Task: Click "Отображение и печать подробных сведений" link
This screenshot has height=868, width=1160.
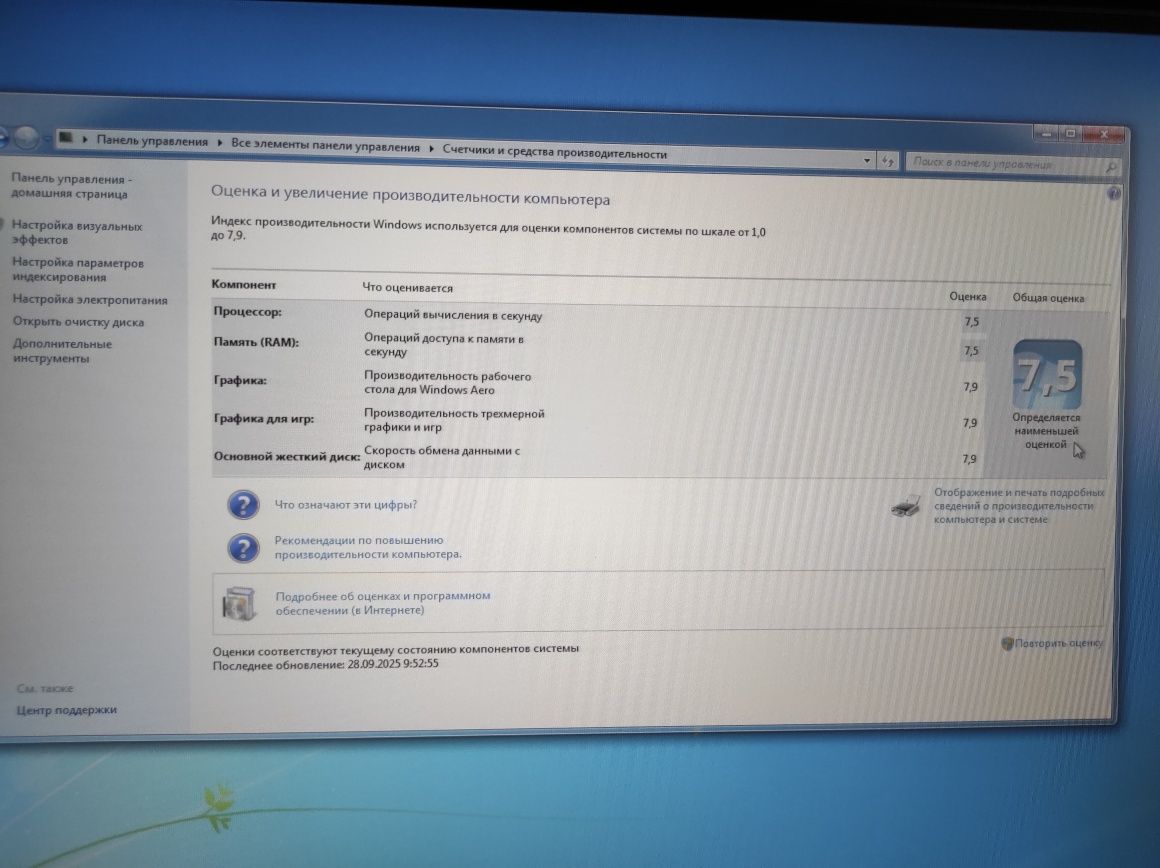Action: click(x=1019, y=506)
